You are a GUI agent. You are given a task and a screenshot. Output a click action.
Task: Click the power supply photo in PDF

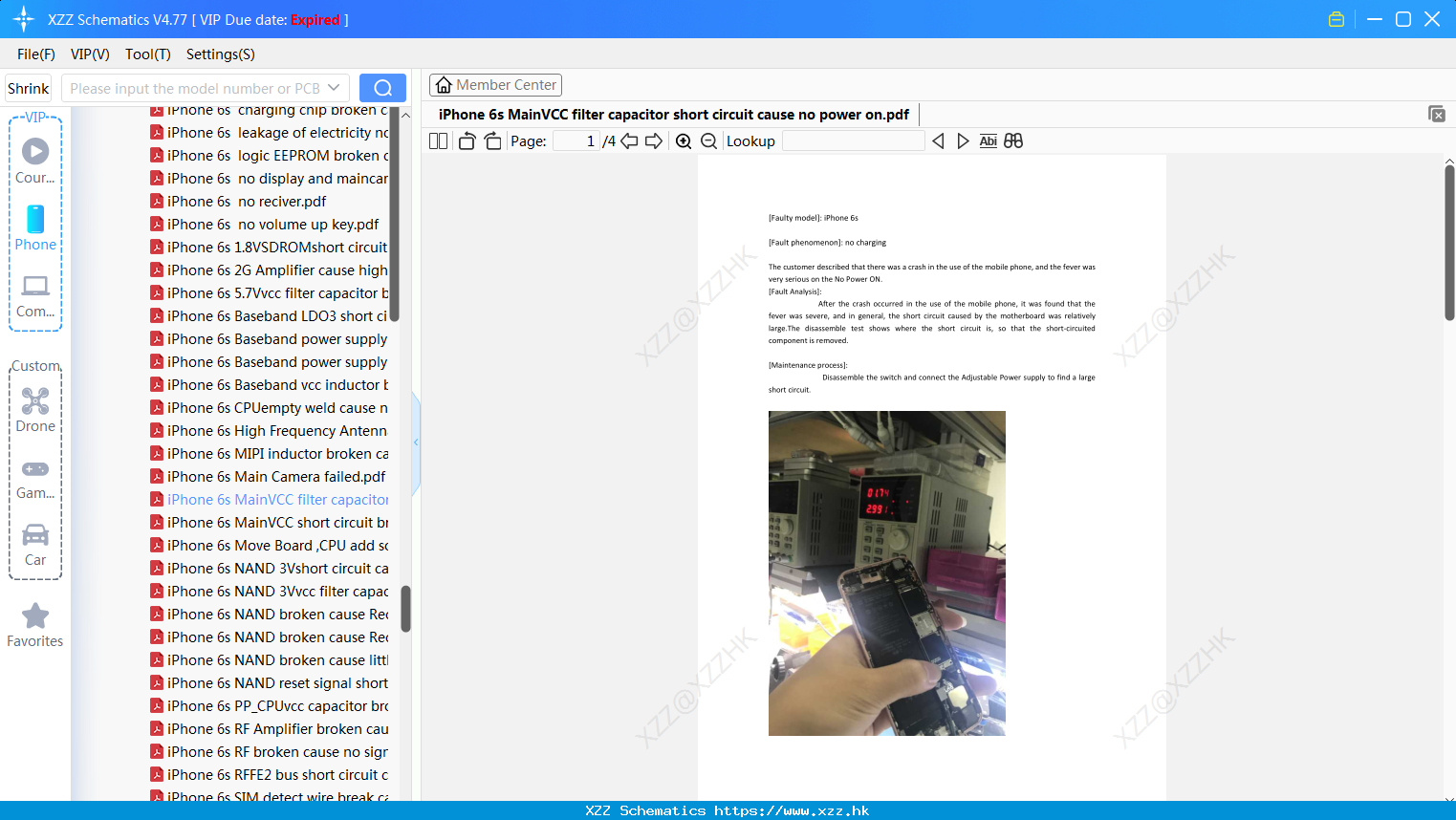887,573
